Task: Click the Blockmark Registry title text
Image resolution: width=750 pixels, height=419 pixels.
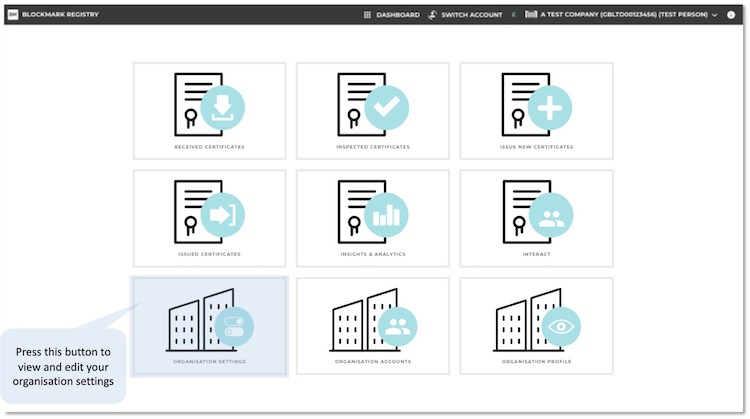Action: (x=60, y=15)
